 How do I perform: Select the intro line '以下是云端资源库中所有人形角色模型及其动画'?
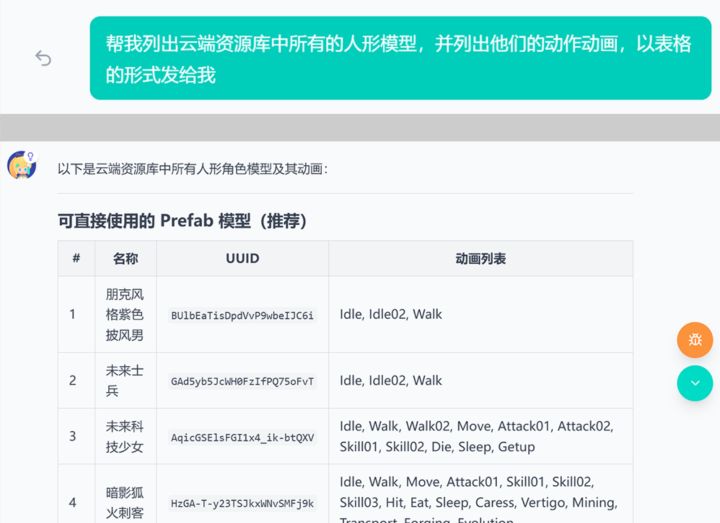click(191, 169)
